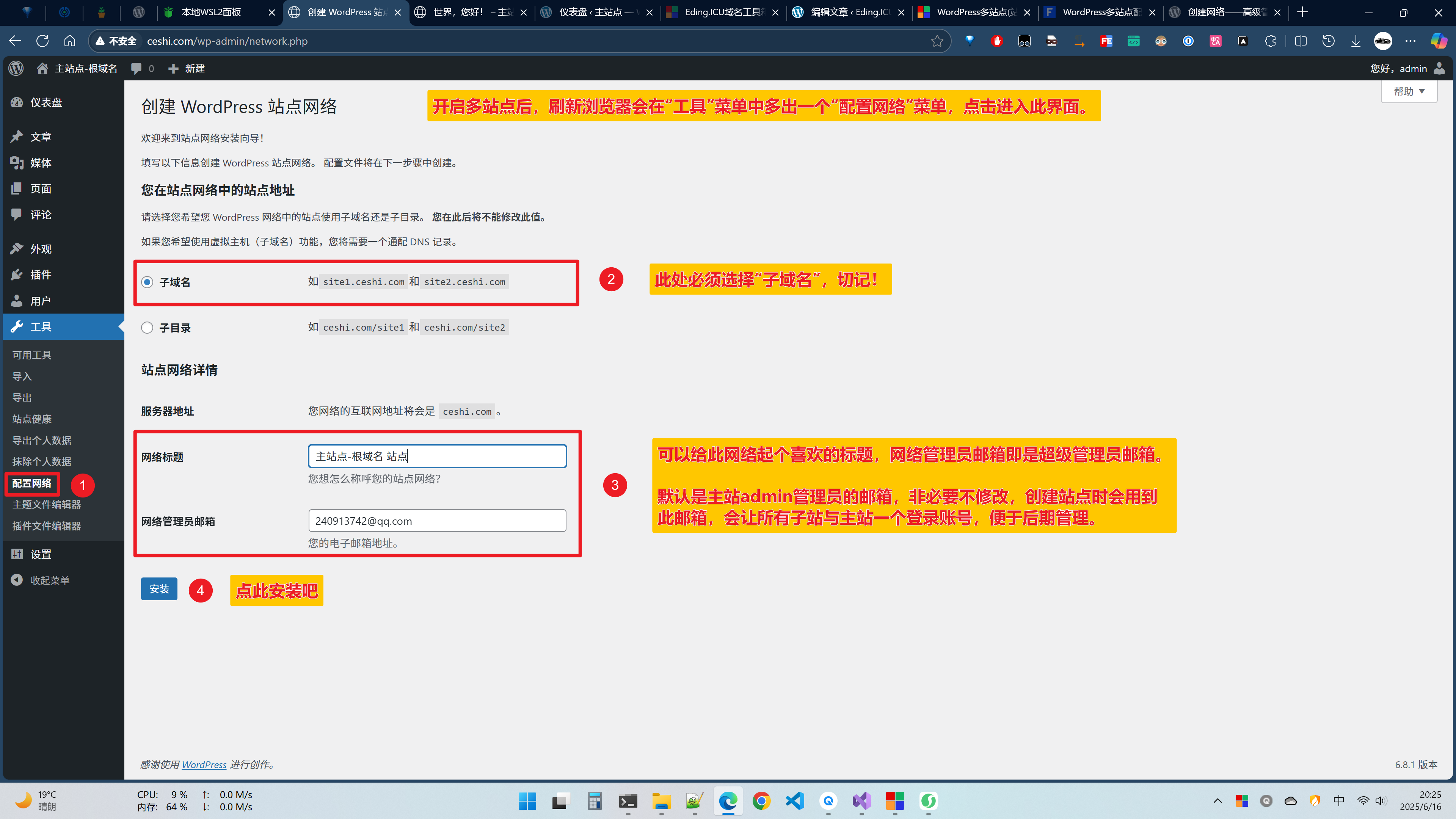Open the 评论 comments menu
The image size is (1456, 819).
[63, 215]
